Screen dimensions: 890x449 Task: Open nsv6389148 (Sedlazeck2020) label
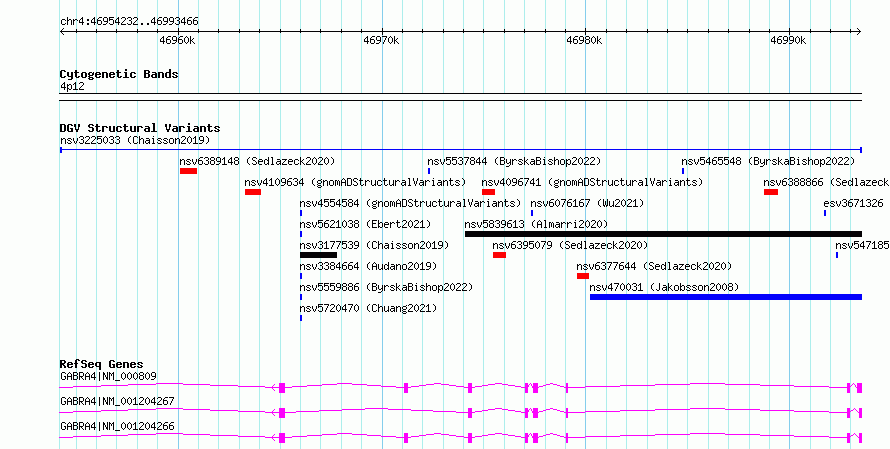point(257,161)
